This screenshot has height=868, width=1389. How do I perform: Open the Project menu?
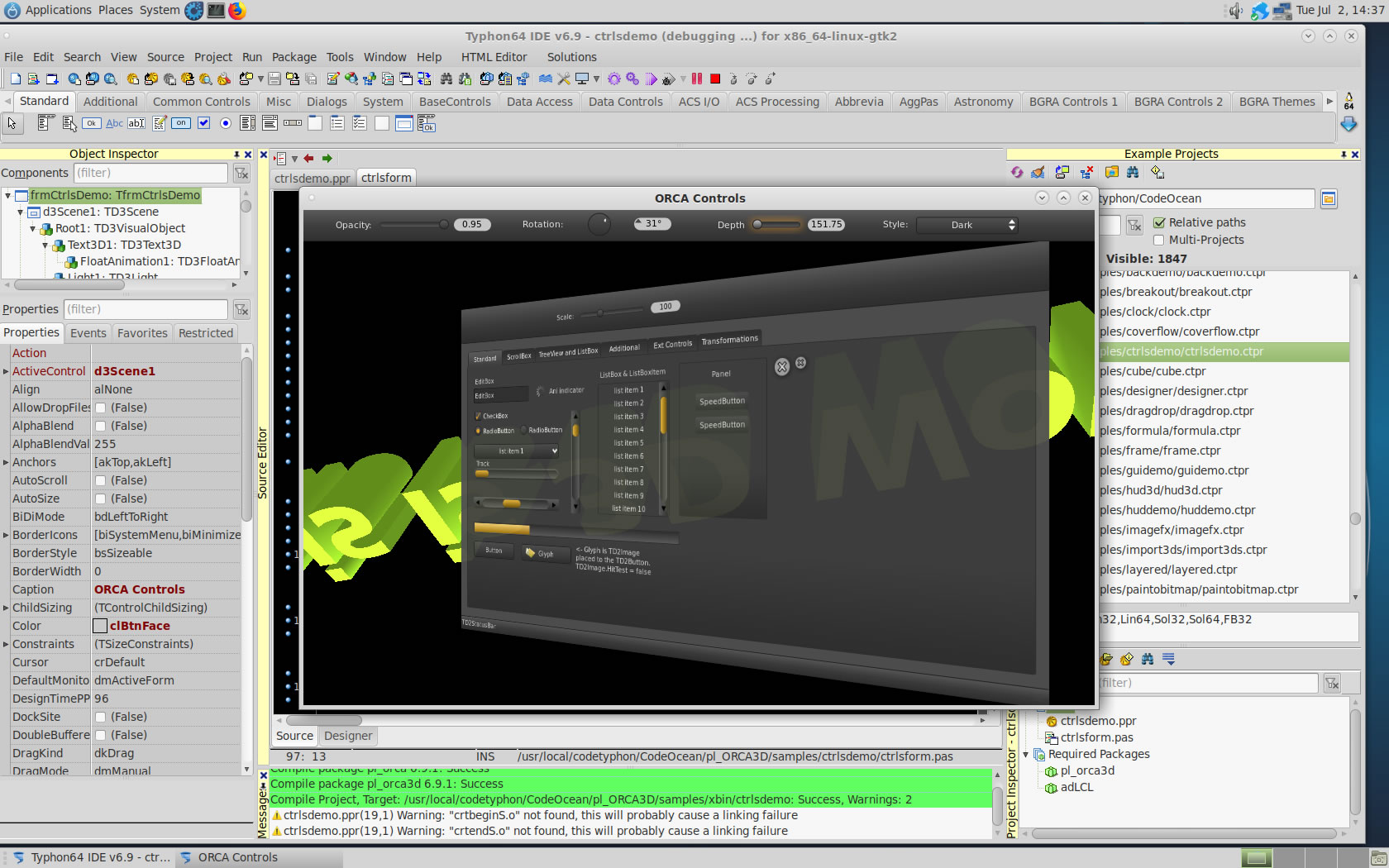(213, 57)
